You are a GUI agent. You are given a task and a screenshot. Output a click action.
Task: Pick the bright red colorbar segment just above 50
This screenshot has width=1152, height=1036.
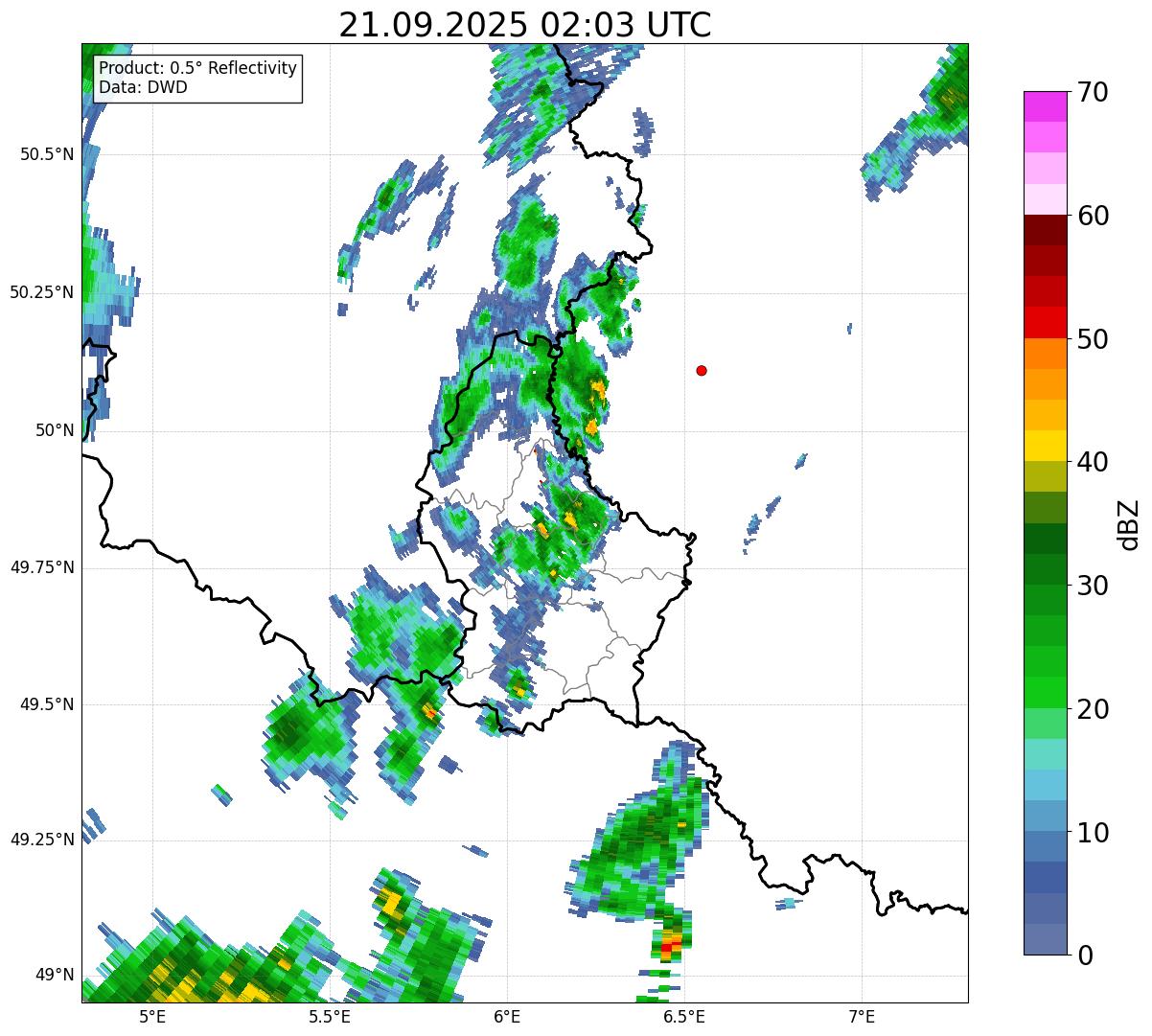coord(1046,322)
